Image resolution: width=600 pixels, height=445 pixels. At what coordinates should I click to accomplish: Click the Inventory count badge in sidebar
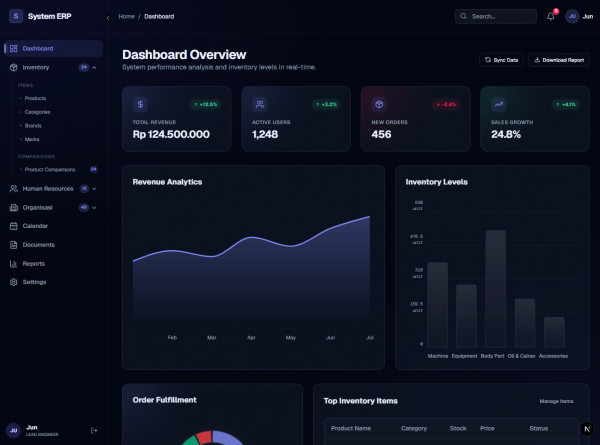tap(84, 67)
